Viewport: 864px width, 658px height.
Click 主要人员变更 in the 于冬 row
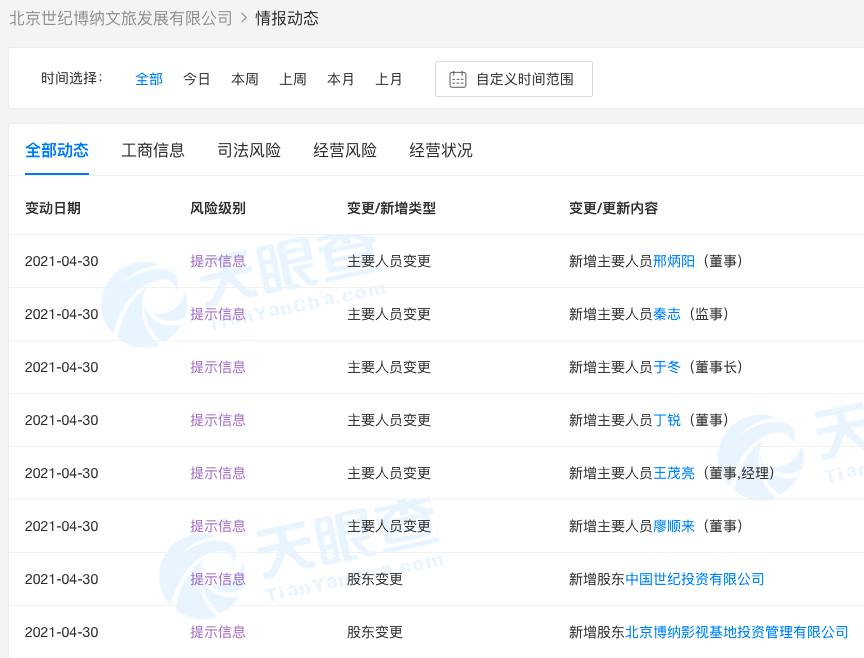[388, 367]
